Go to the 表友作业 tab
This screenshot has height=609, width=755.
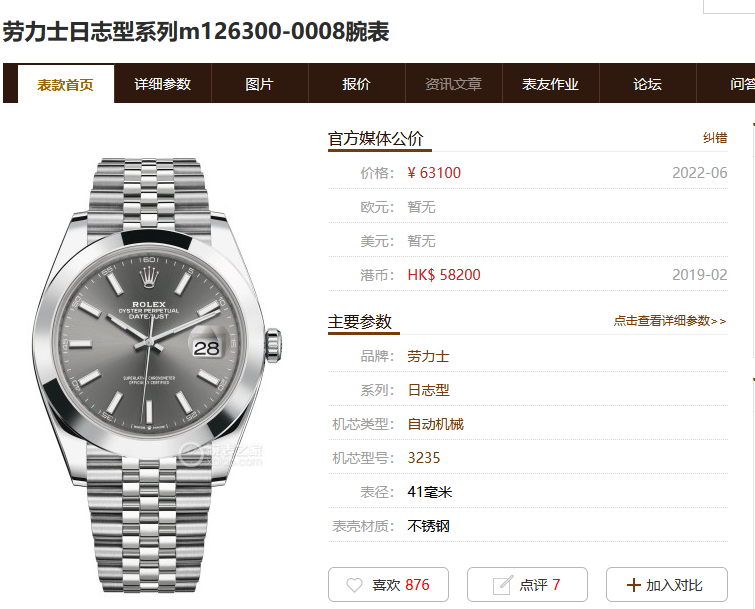tap(550, 84)
